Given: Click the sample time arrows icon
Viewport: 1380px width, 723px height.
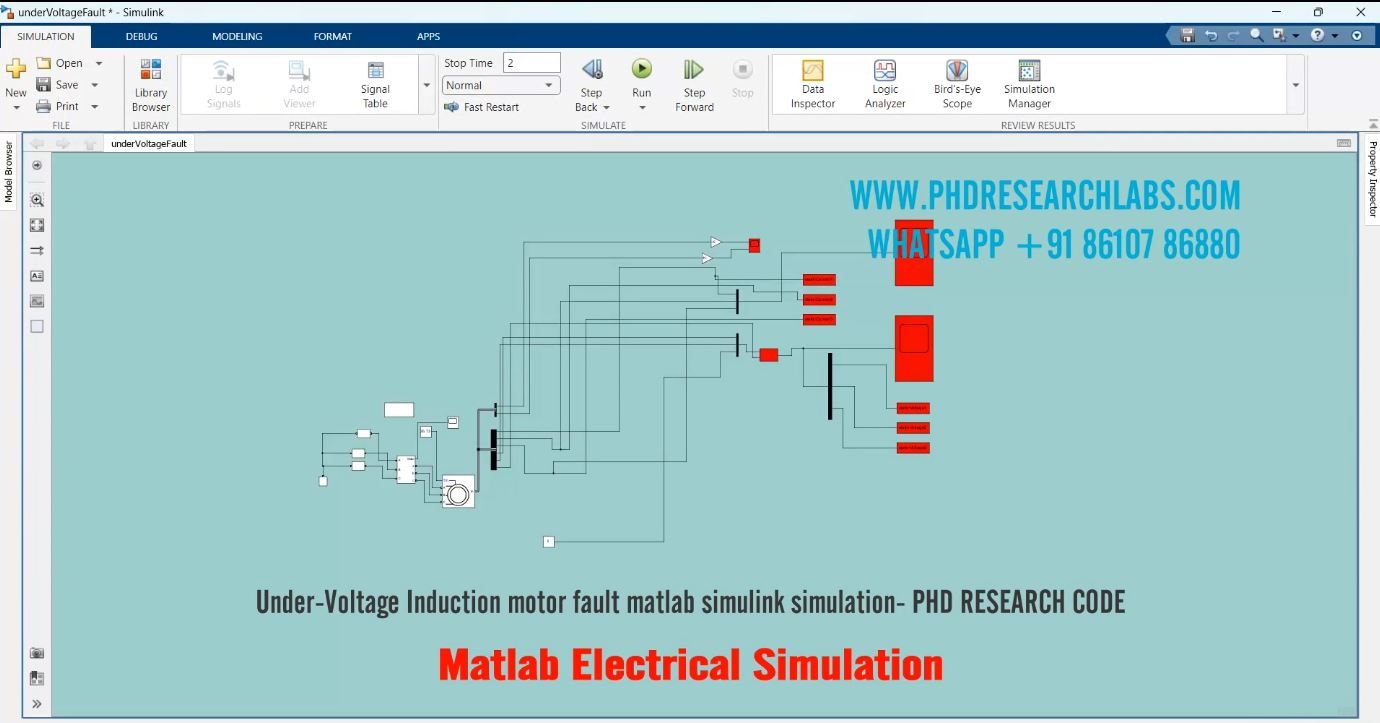Looking at the screenshot, I should (x=37, y=250).
